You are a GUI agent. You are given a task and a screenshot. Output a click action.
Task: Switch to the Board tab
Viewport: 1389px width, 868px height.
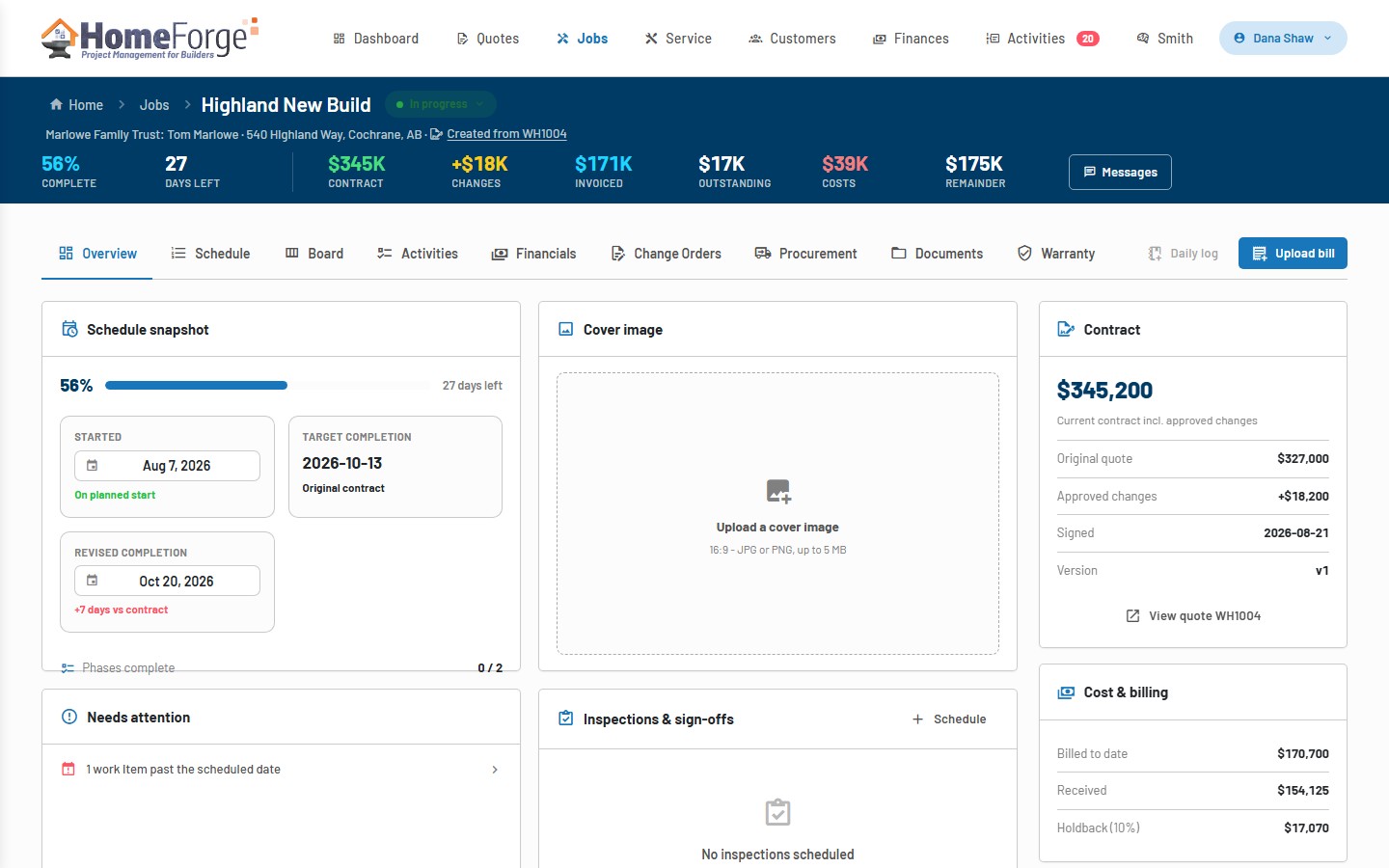pos(314,254)
